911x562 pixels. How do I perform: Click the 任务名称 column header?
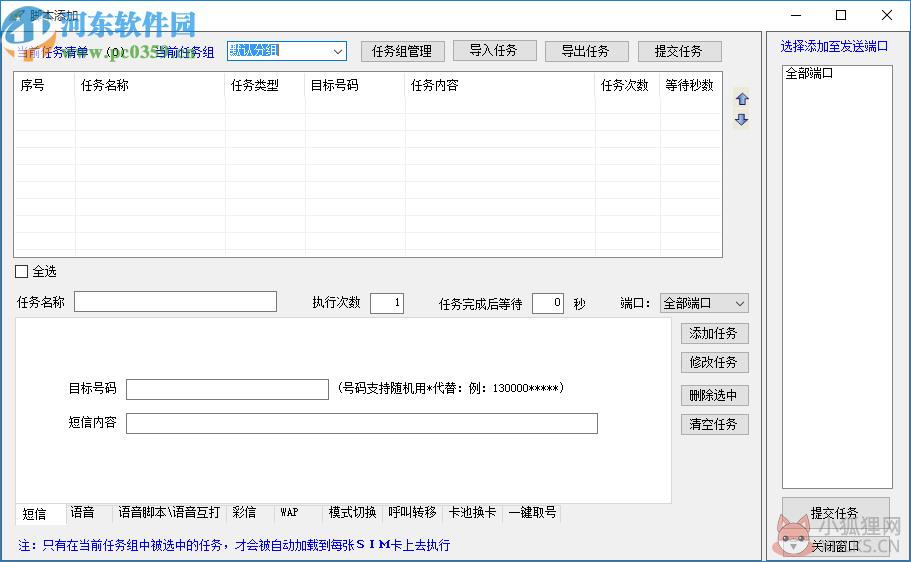[x=150, y=85]
